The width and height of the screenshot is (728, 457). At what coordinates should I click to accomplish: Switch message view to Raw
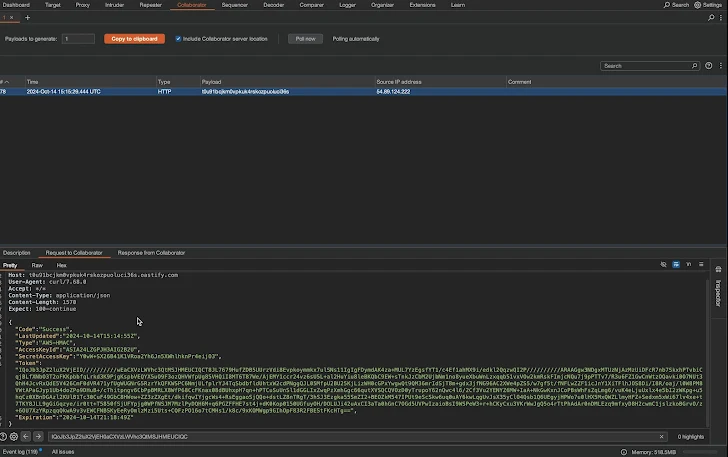point(37,265)
